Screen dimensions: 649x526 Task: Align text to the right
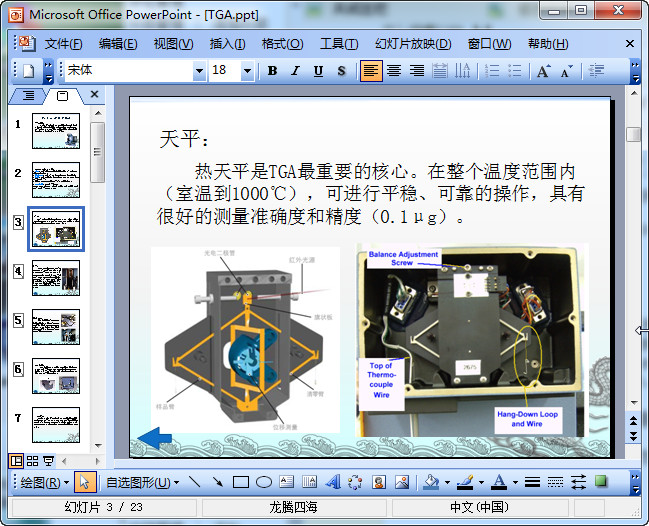click(x=417, y=71)
